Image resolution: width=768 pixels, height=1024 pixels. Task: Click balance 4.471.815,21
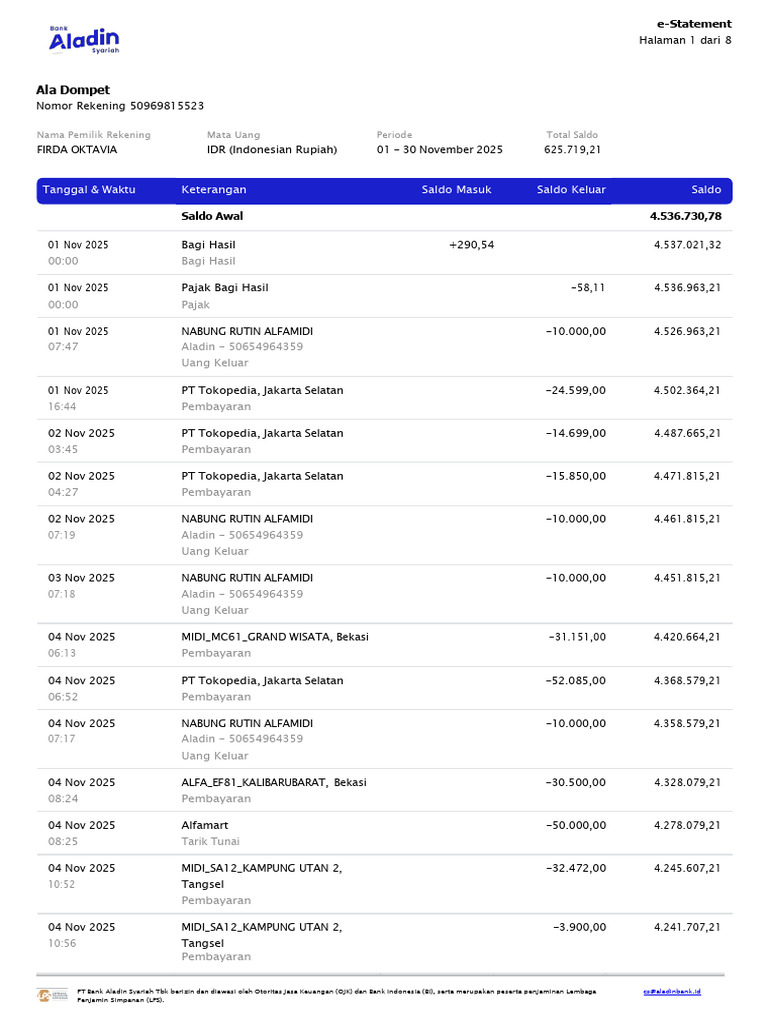688,477
